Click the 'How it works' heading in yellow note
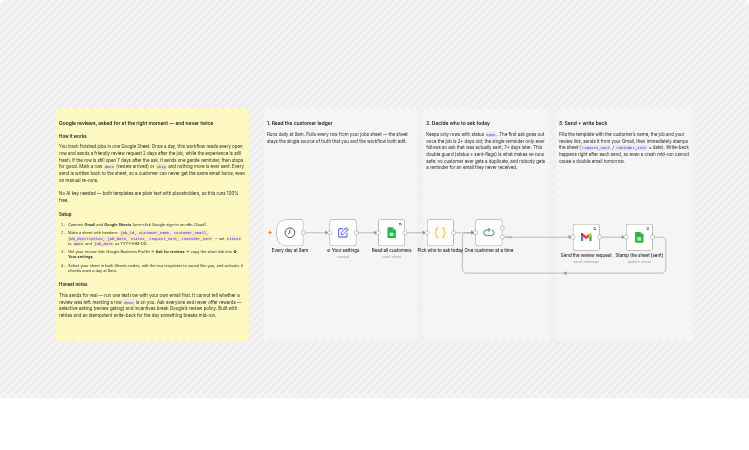Viewport: 749px width, 450px height. pyautogui.click(x=73, y=136)
